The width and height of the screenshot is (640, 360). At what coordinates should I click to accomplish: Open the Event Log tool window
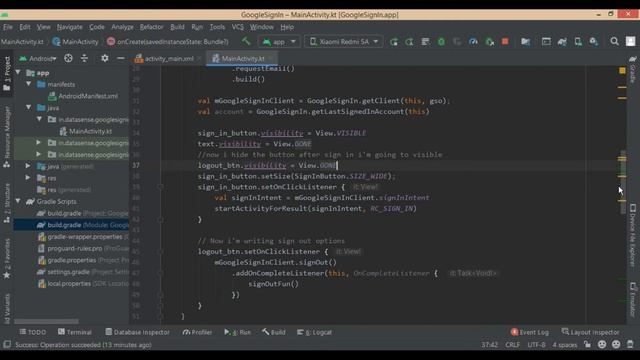[530, 332]
